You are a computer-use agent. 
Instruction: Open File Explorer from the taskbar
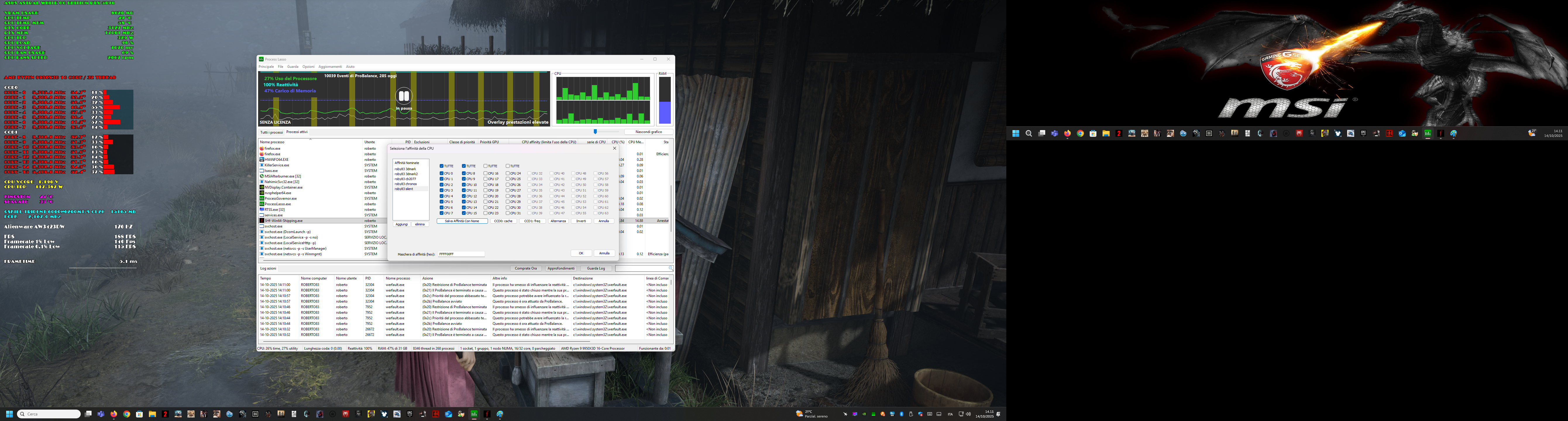point(152,414)
